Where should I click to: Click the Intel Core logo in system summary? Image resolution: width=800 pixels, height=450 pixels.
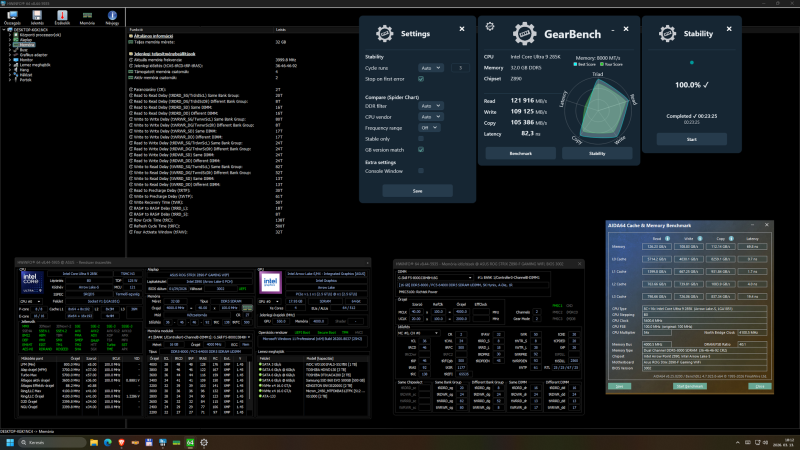(32, 282)
